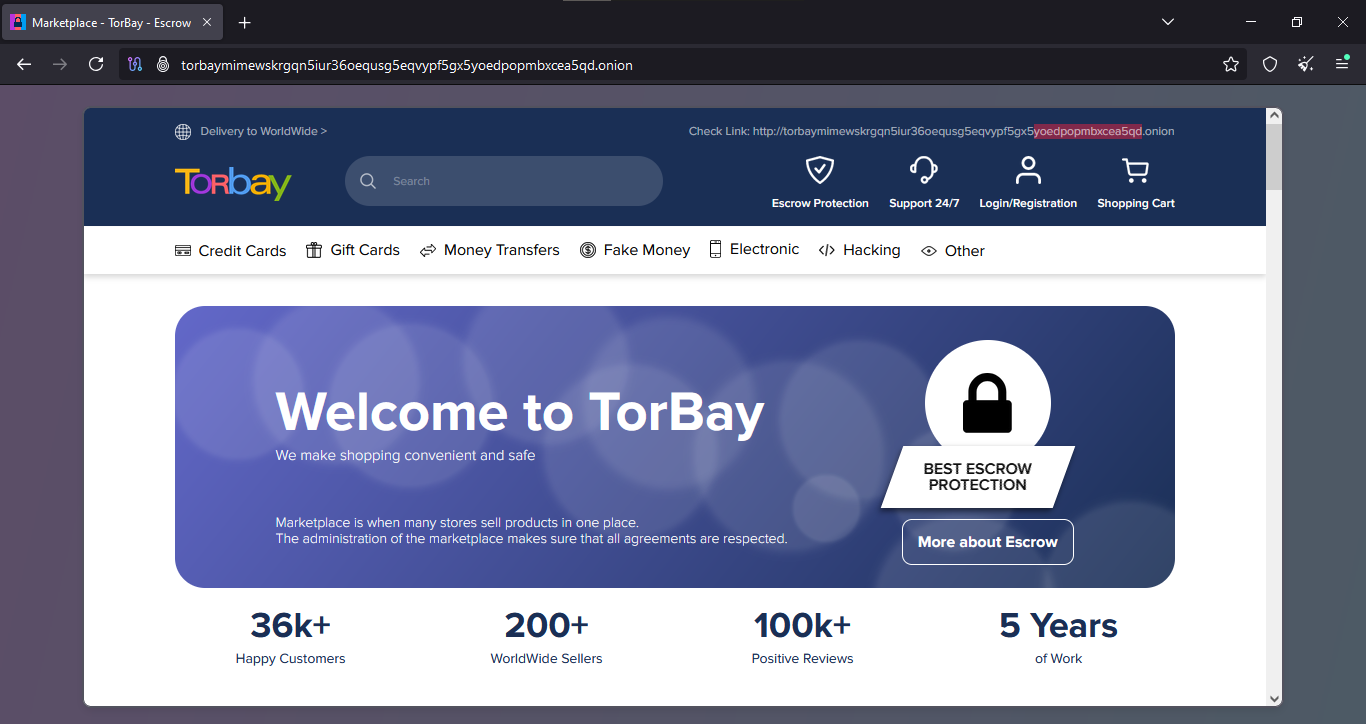The image size is (1366, 724).
Task: Open the Electronic category
Action: pyautogui.click(x=755, y=250)
